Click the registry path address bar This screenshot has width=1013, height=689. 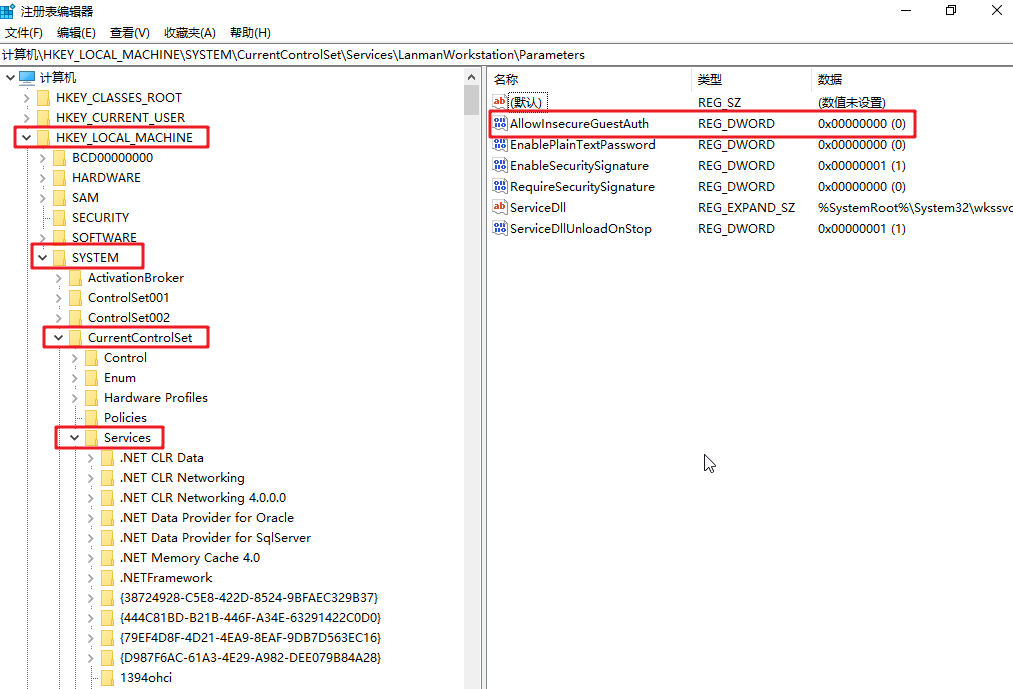pos(506,55)
